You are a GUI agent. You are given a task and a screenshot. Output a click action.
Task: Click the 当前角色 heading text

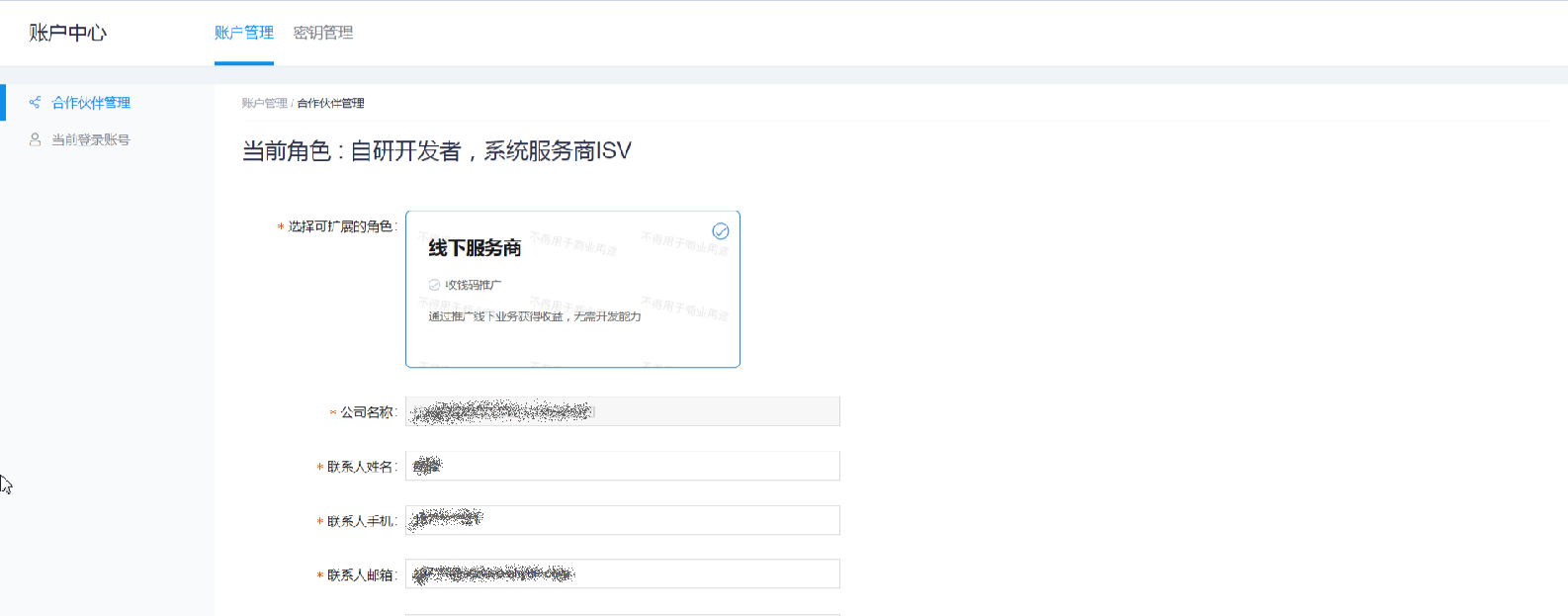(436, 151)
